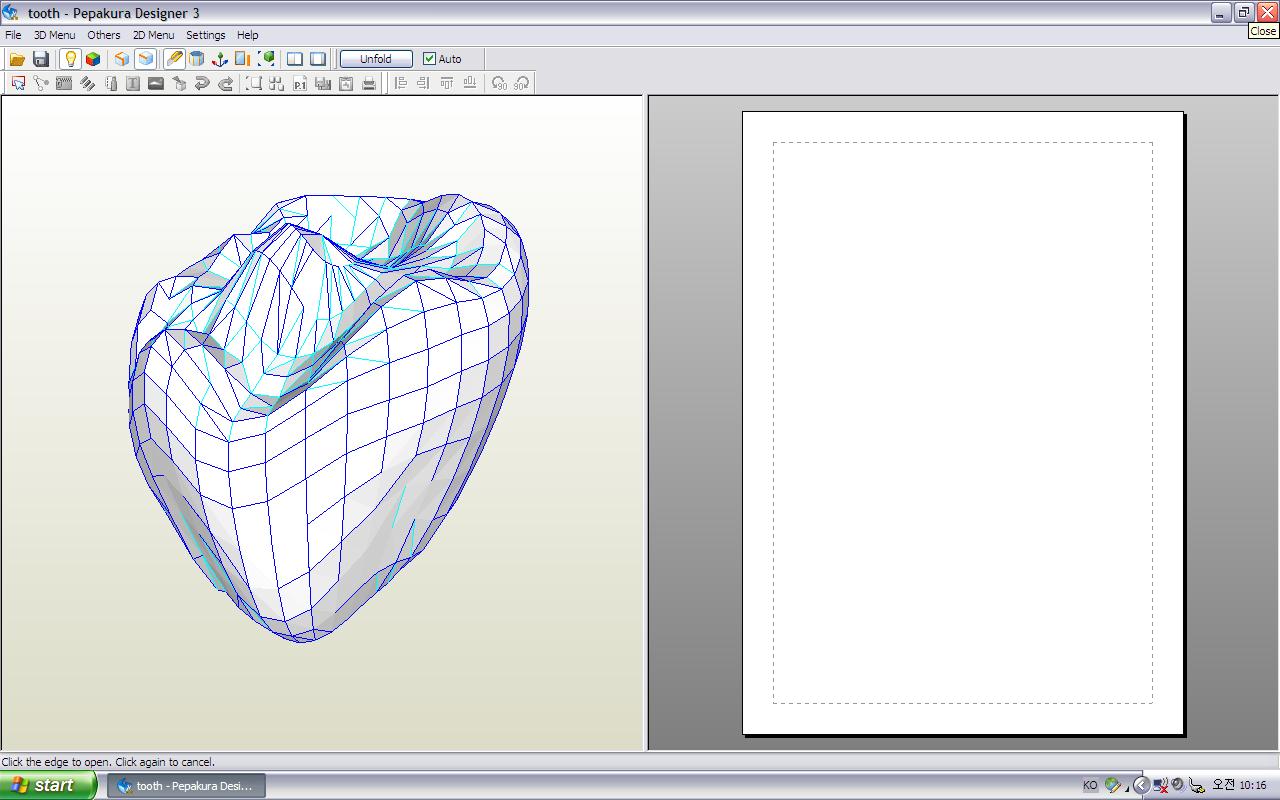This screenshot has width=1280, height=800.
Task: Click the Print printer icon
Action: (x=369, y=83)
